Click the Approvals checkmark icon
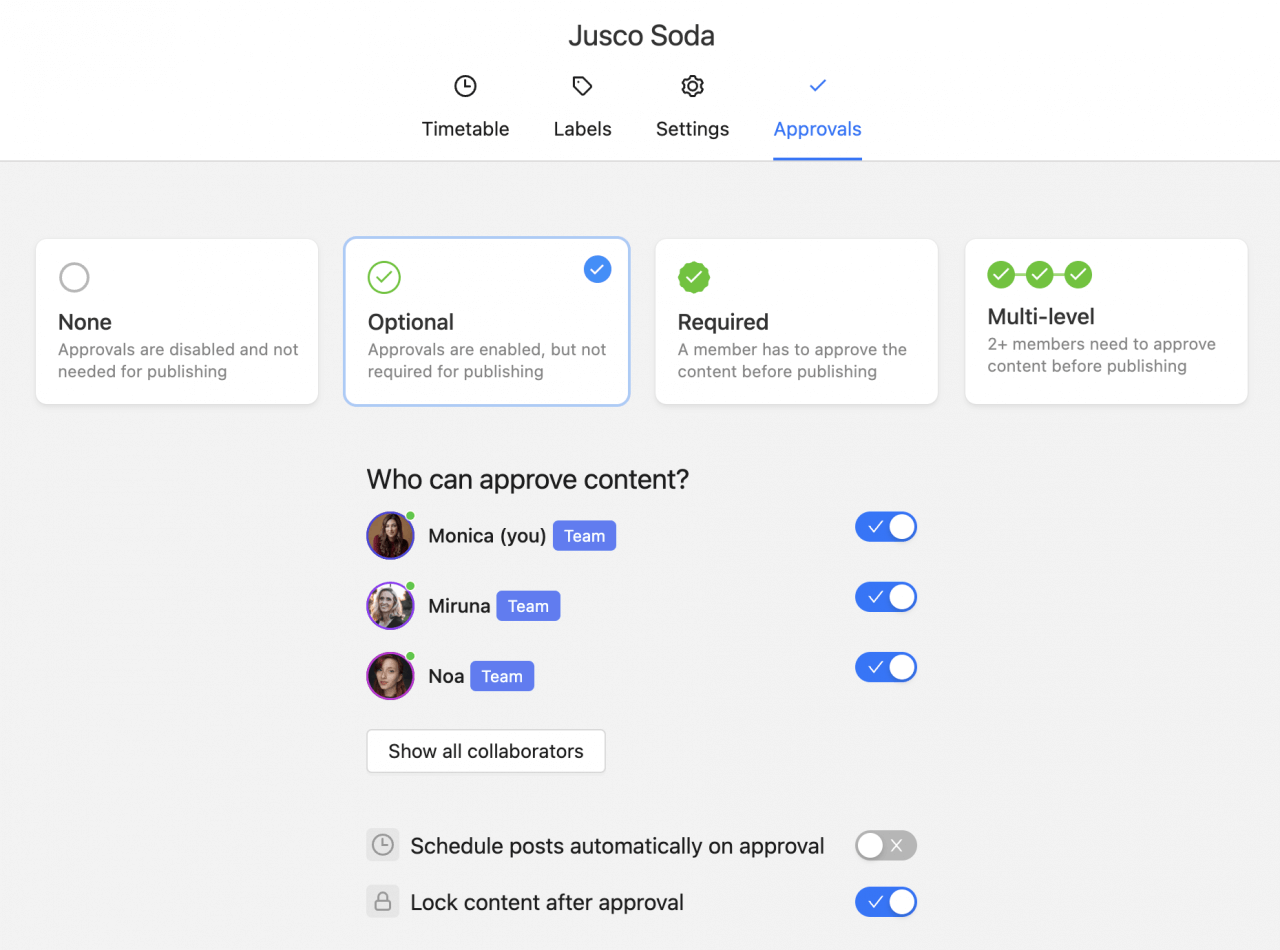Viewport: 1280px width, 950px height. 817,86
